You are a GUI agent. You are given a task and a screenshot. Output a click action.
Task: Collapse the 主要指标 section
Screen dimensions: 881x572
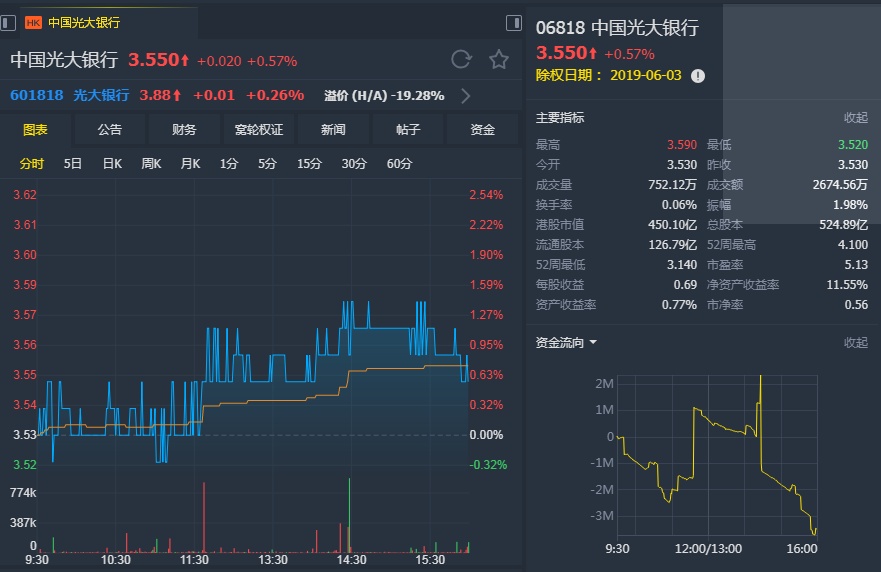[855, 117]
